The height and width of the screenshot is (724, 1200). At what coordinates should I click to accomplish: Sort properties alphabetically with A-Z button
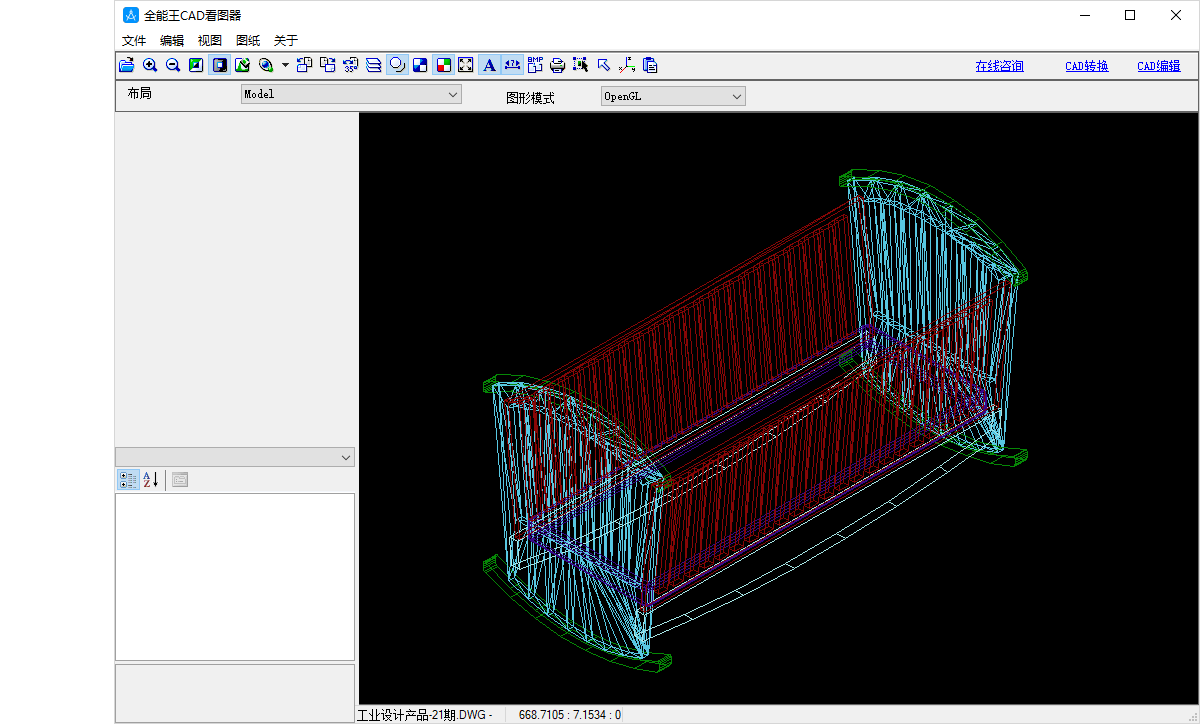[150, 480]
